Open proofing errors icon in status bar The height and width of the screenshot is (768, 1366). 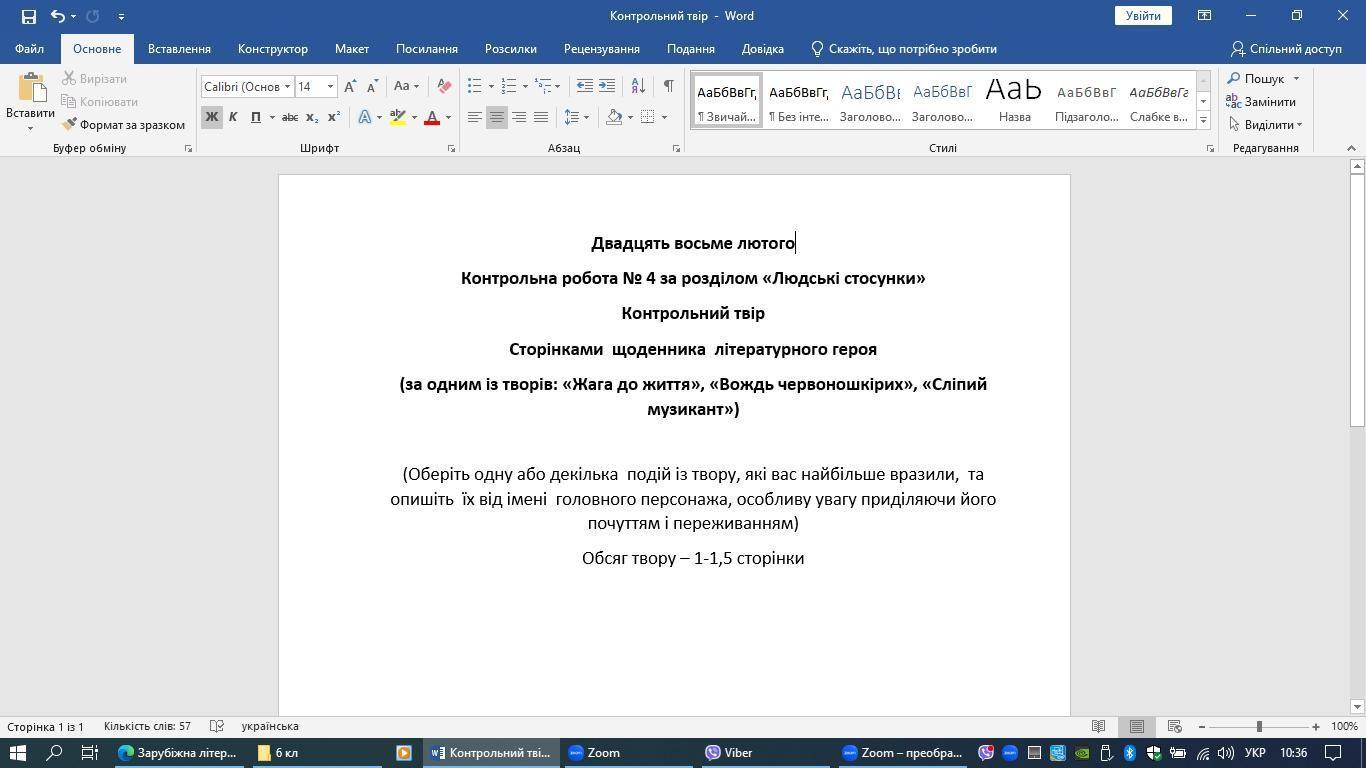pyautogui.click(x=216, y=726)
